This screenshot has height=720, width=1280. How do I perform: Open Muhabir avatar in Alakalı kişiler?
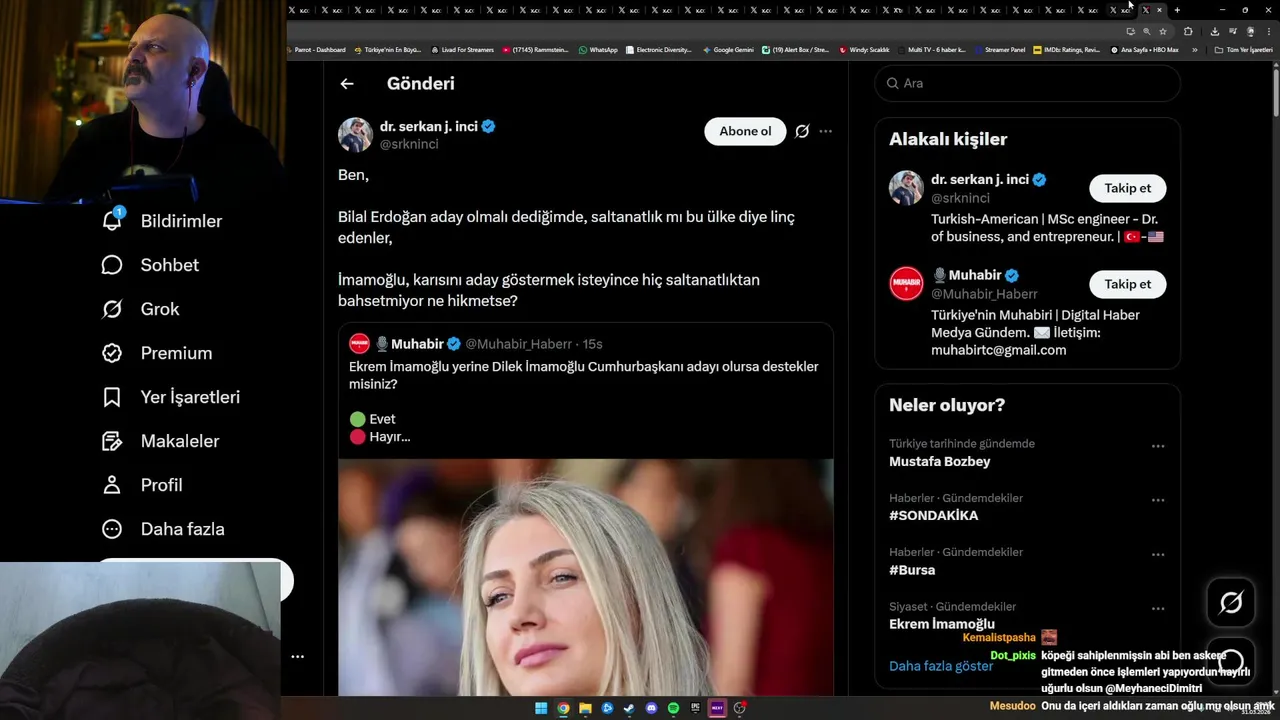(906, 284)
